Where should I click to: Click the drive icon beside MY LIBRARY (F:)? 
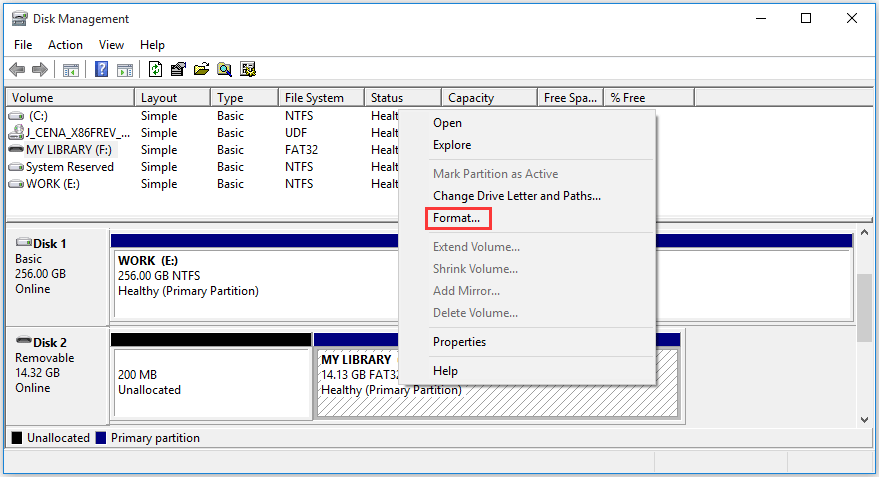tap(16, 150)
